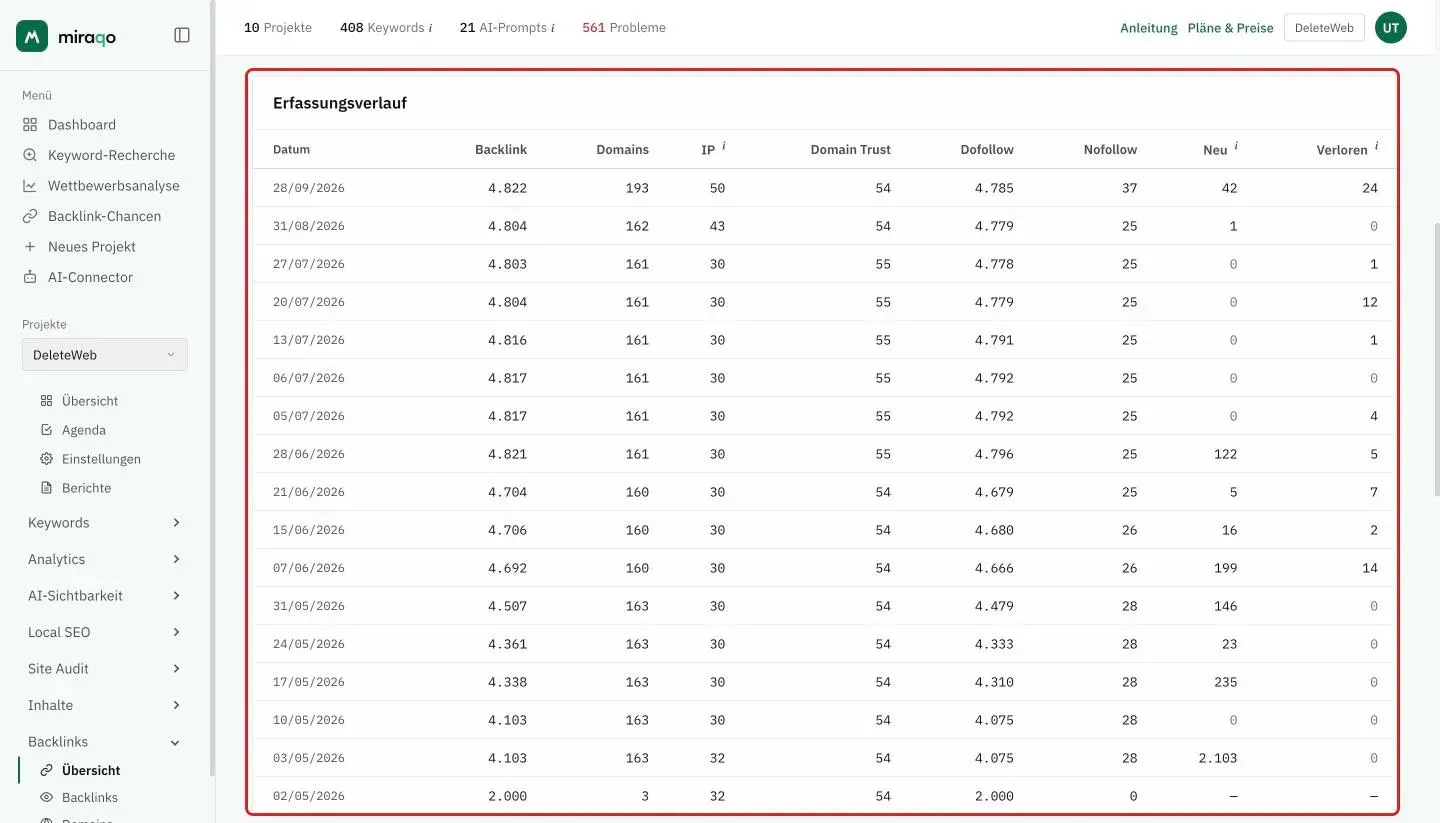Click the 21 AI-Prompts counter

[507, 28]
